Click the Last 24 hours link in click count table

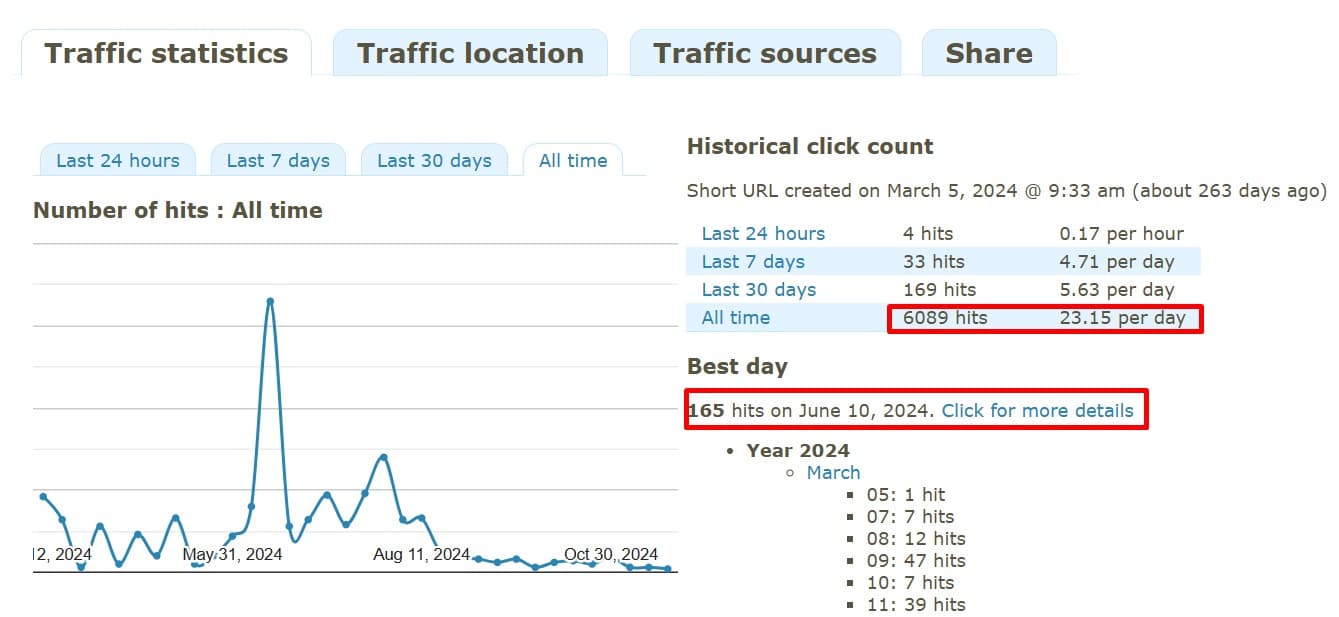(763, 234)
